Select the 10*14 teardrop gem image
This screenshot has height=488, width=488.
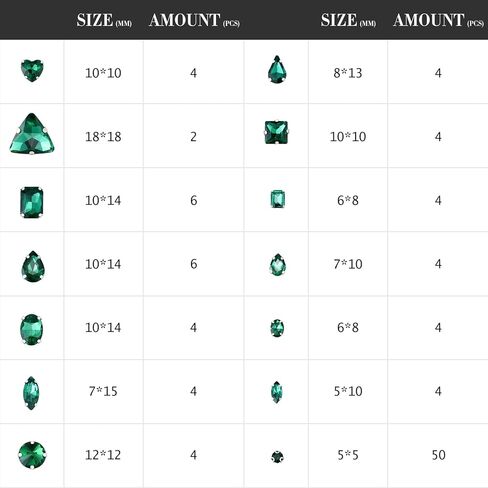33,266
